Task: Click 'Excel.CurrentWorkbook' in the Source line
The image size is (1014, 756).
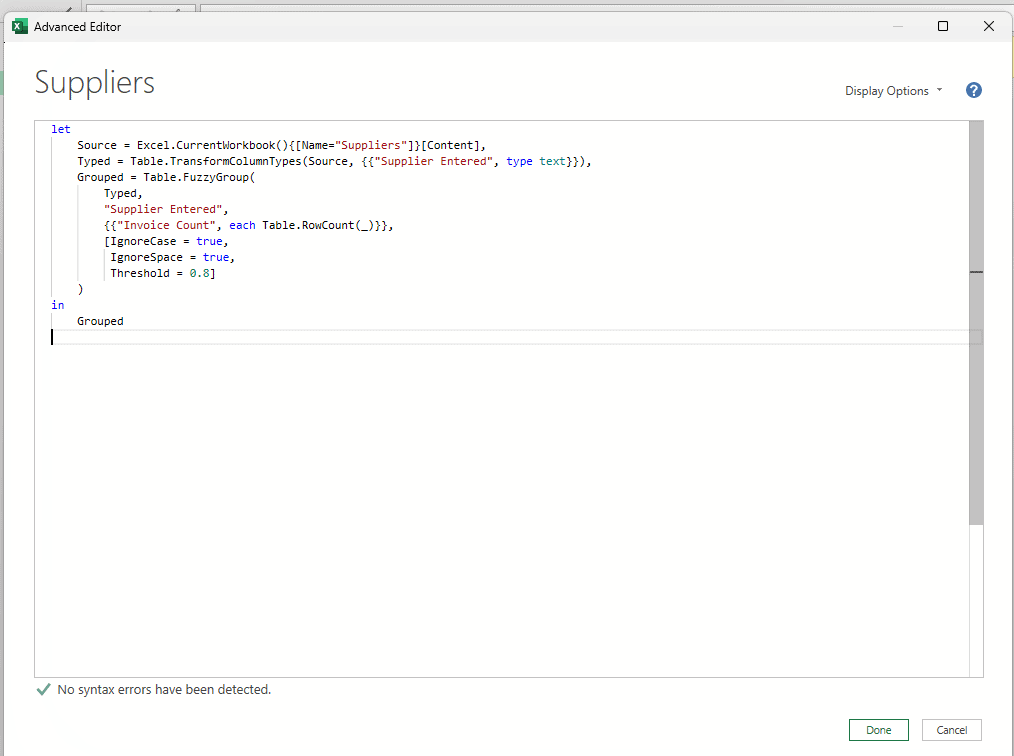Action: 206,146
